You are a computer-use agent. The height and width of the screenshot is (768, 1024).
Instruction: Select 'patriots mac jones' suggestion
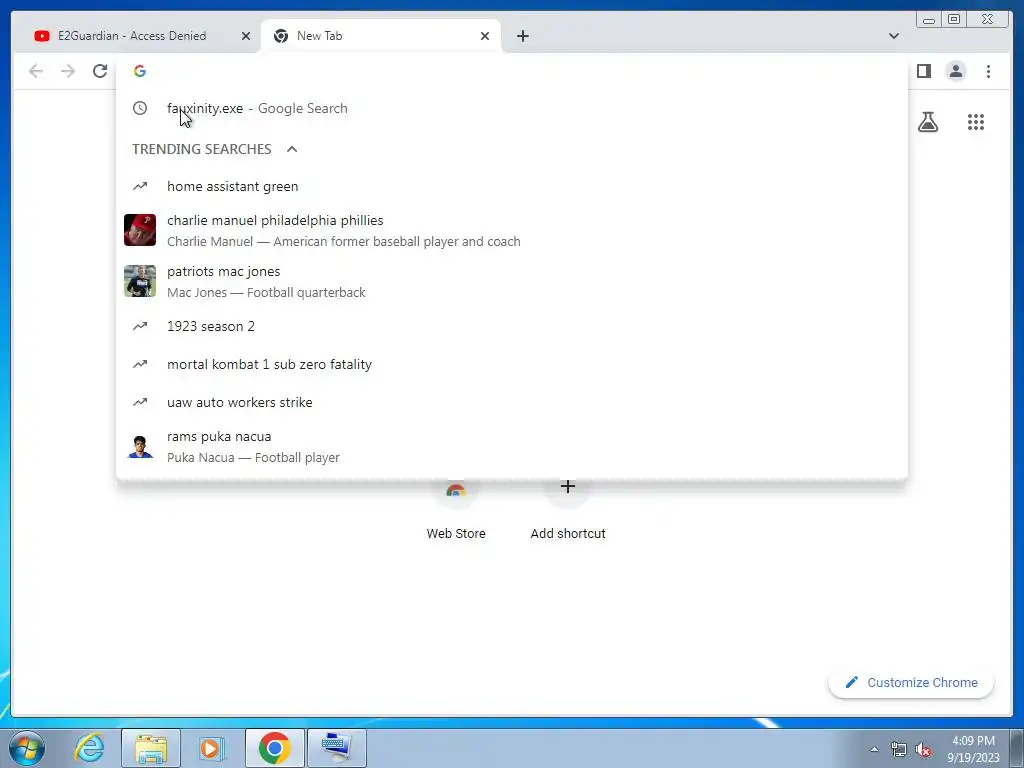coord(512,281)
